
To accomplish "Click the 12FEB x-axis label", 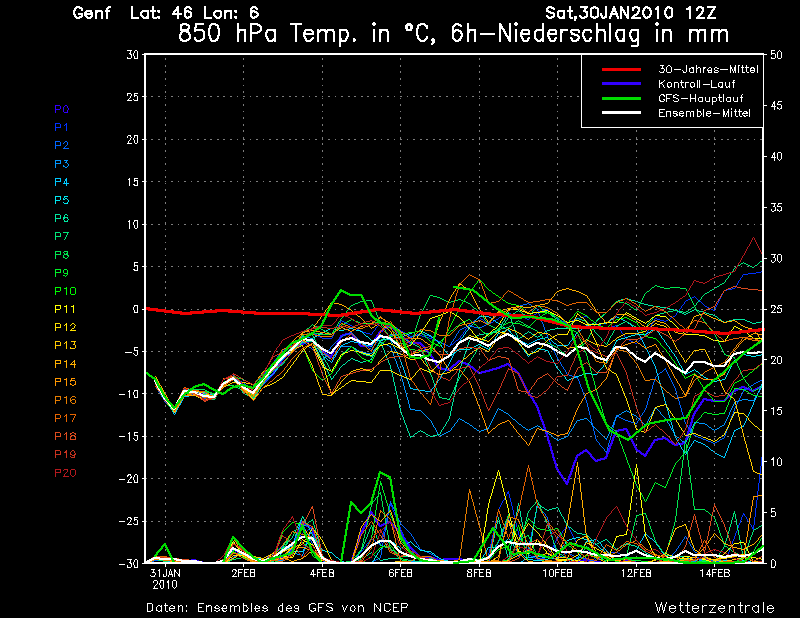I will tap(636, 573).
